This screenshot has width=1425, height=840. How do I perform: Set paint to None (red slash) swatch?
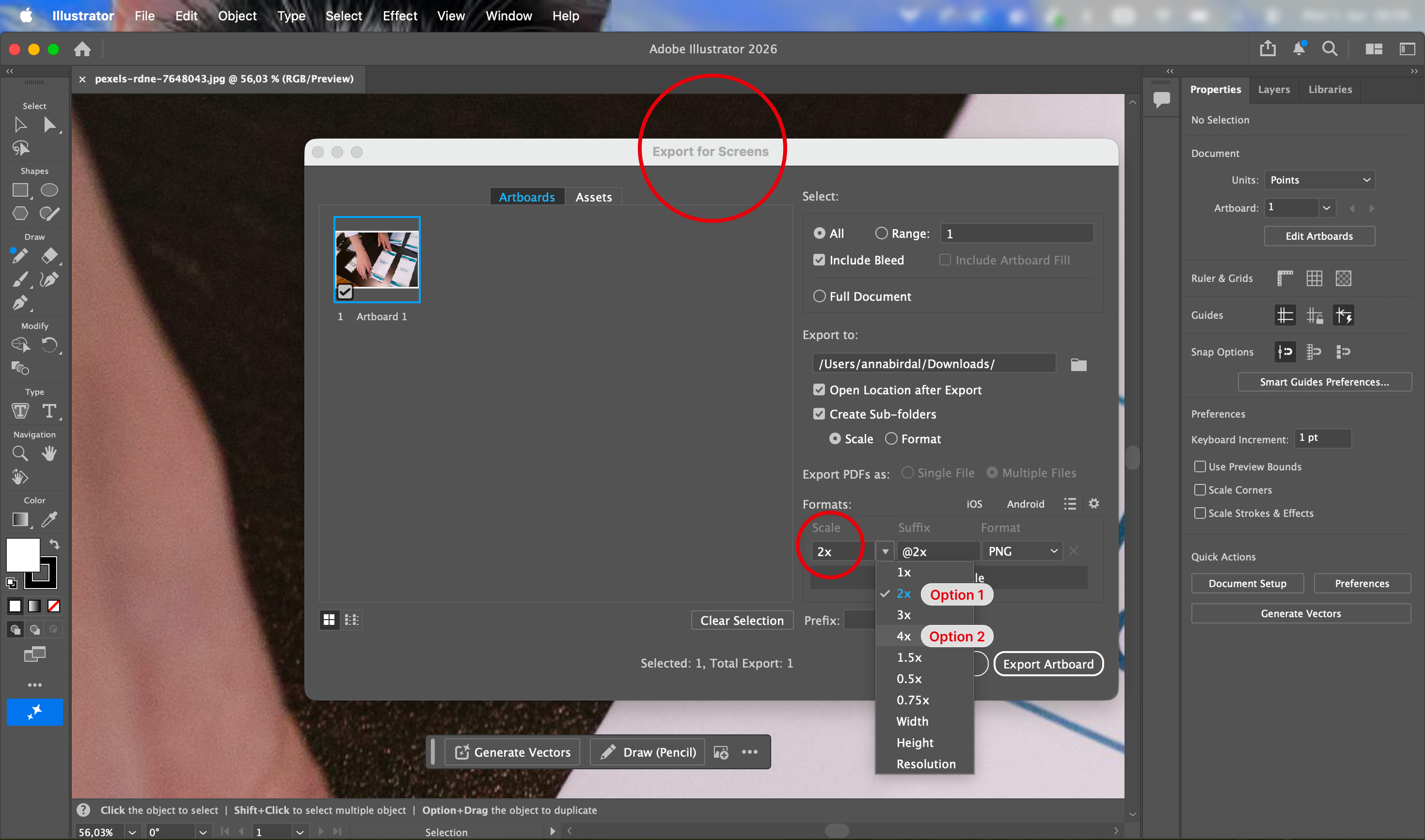[x=54, y=606]
